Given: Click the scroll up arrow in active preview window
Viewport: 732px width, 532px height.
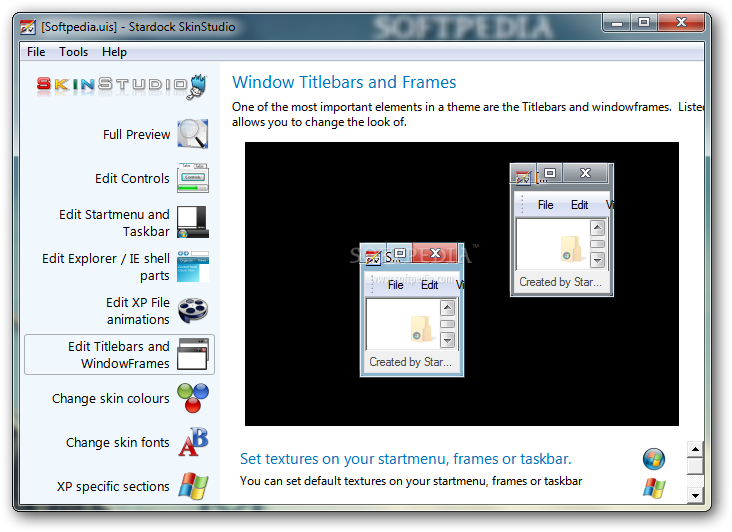Looking at the screenshot, I should pyautogui.click(x=447, y=308).
